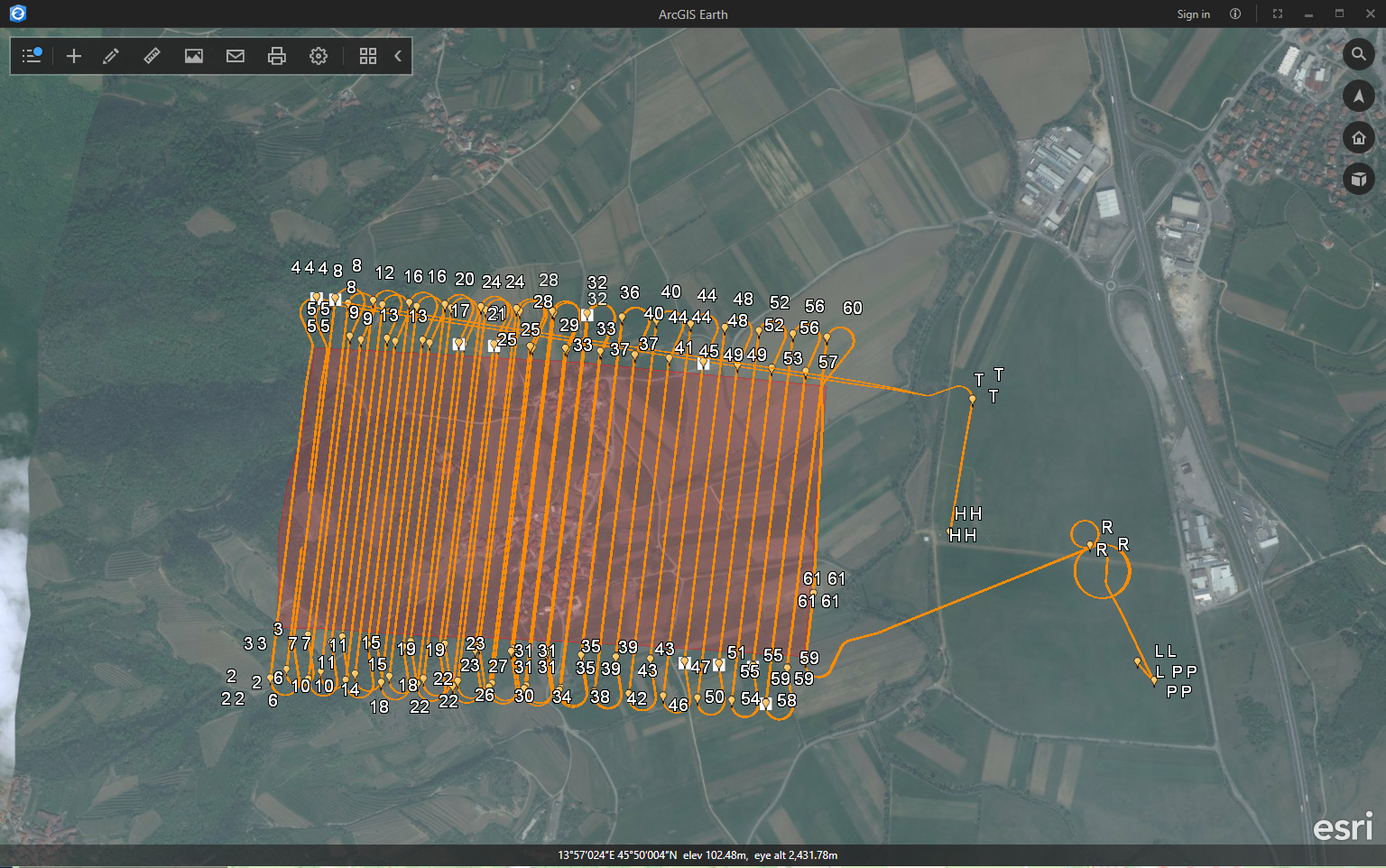
Task: Capture an image of the scene
Action: coord(193,55)
